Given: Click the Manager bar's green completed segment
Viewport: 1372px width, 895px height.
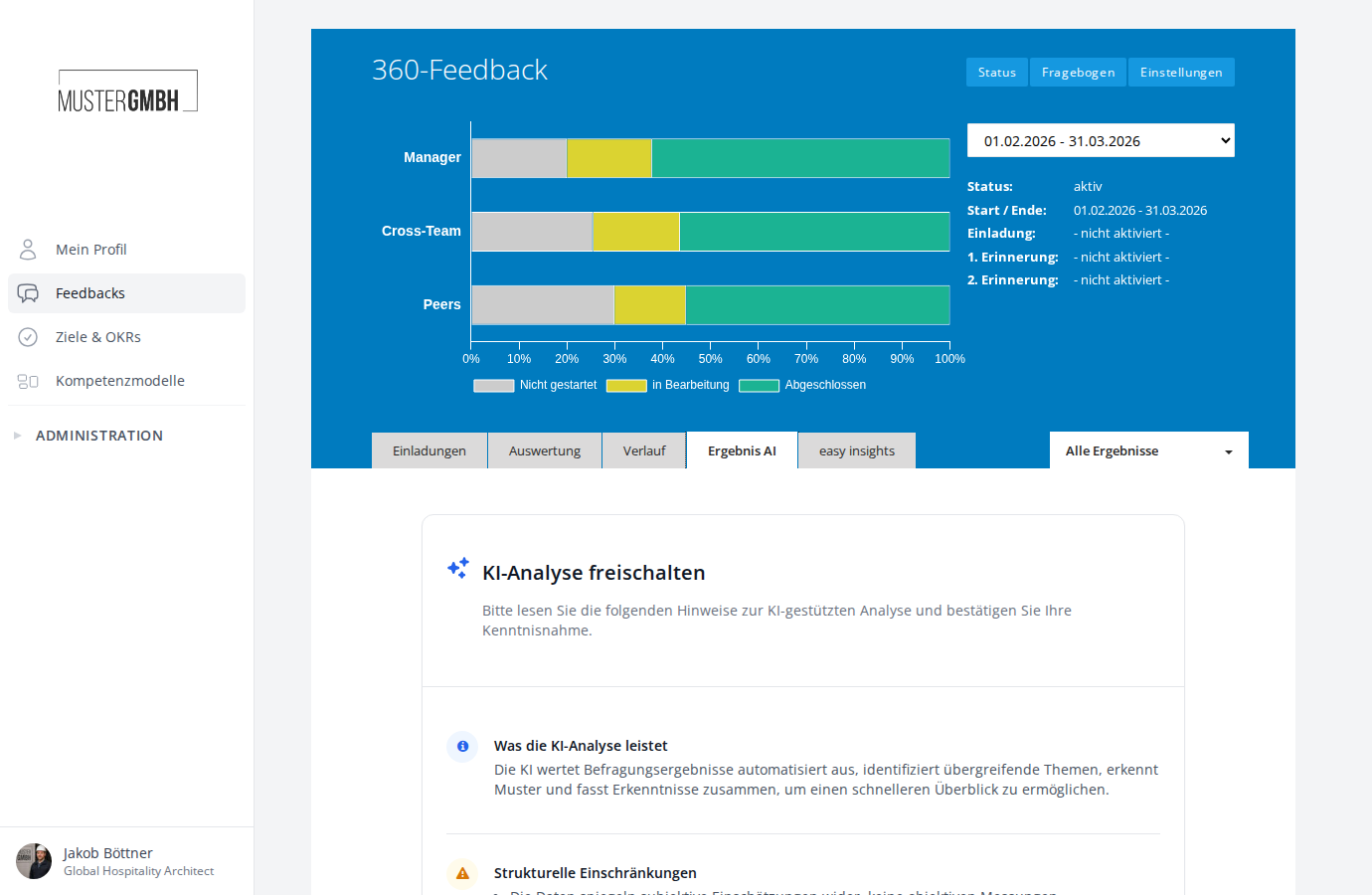Looking at the screenshot, I should (x=800, y=158).
